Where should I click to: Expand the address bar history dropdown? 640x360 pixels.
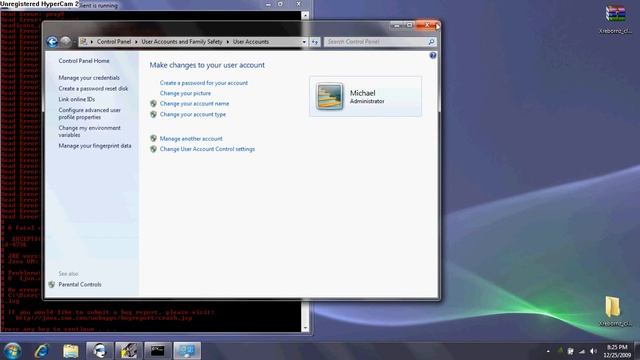[x=304, y=42]
